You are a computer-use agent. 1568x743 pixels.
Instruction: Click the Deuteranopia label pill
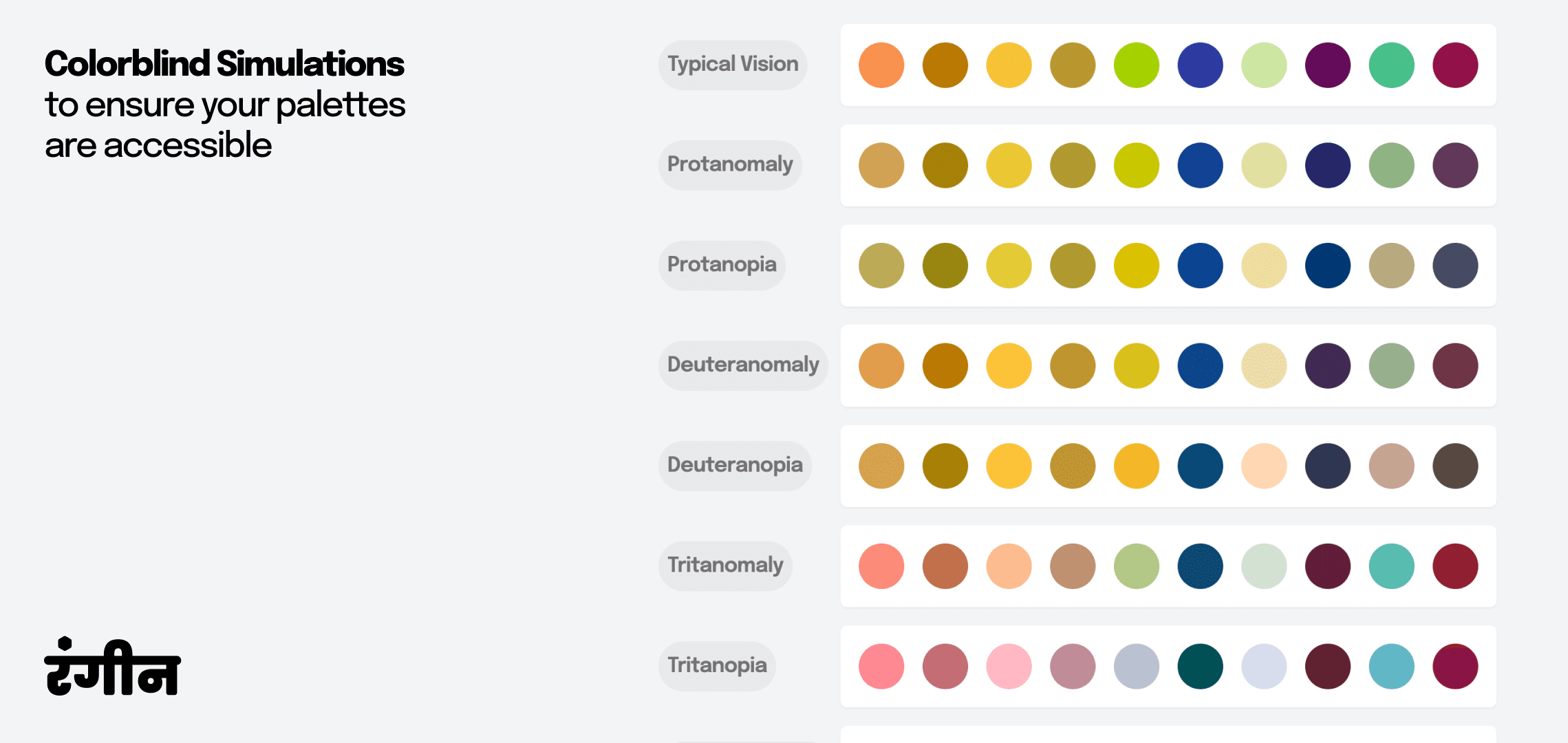tap(735, 466)
